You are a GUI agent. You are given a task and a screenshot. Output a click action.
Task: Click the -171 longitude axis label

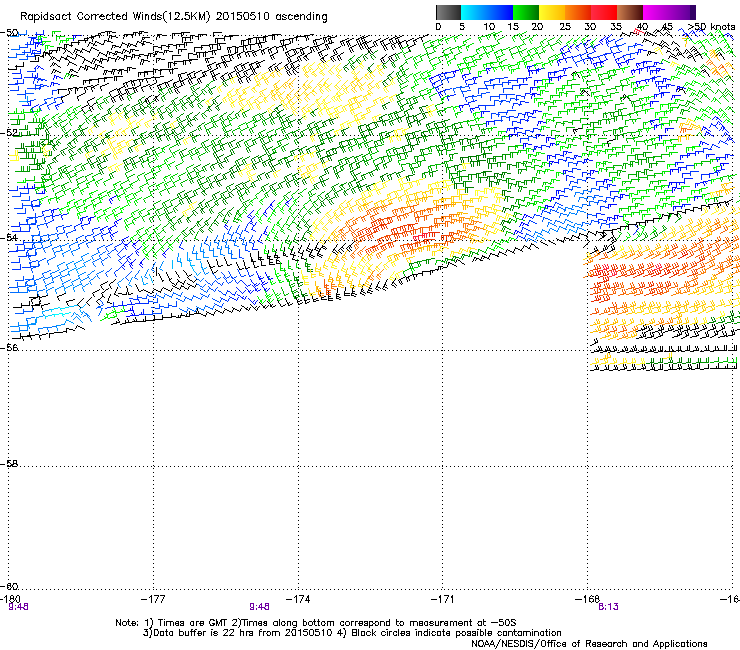[443, 599]
